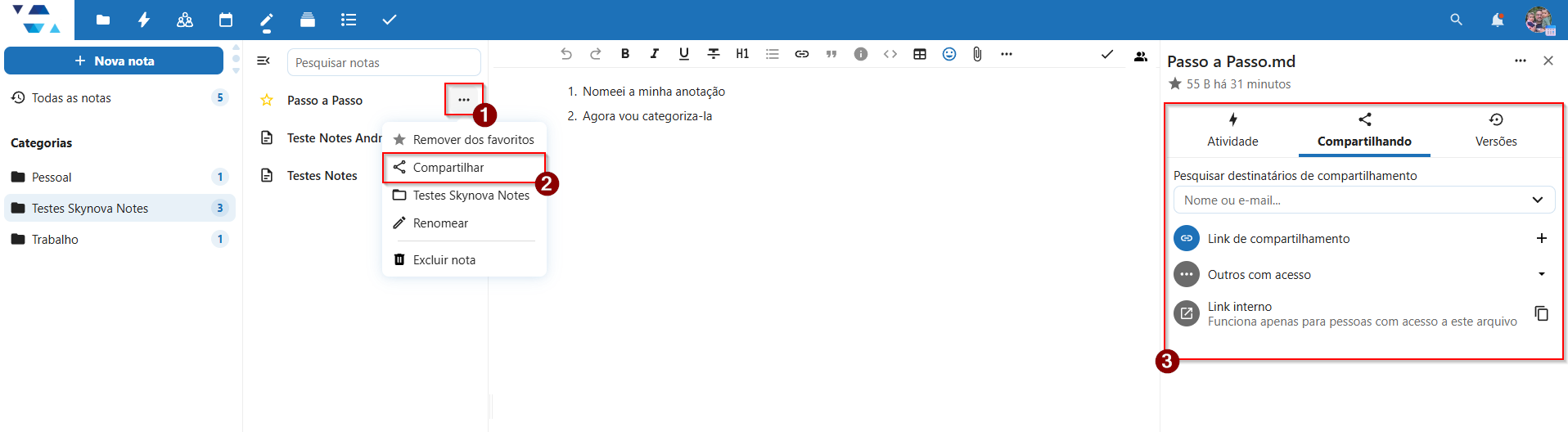The height and width of the screenshot is (432, 1568).
Task: Toggle the heading H1 format
Action: coord(742,54)
